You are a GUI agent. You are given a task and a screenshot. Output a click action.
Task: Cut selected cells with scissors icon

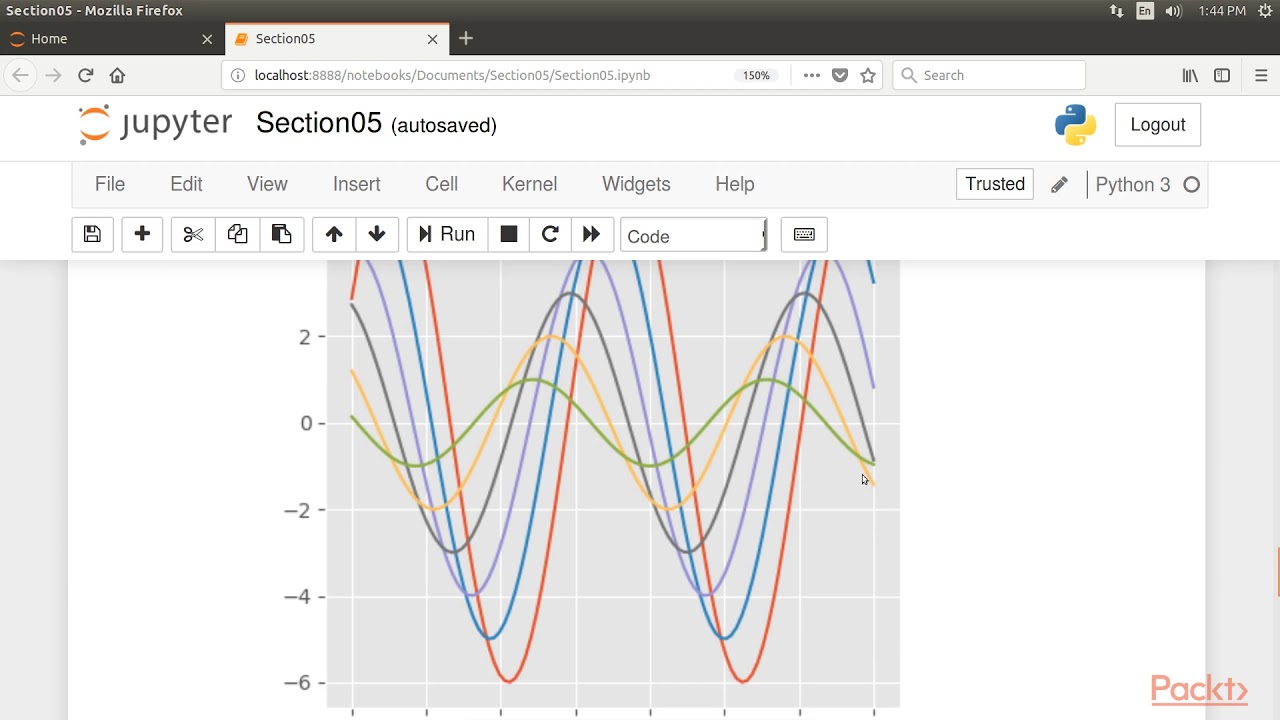click(193, 234)
